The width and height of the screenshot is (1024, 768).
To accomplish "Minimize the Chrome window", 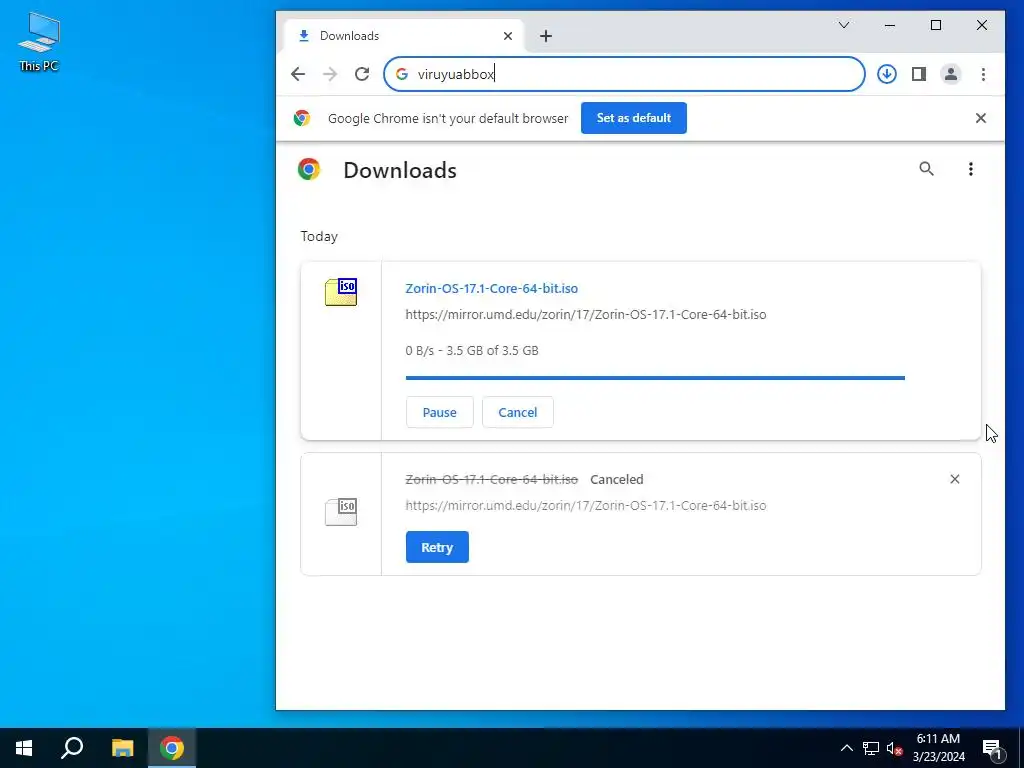I will [x=889, y=25].
